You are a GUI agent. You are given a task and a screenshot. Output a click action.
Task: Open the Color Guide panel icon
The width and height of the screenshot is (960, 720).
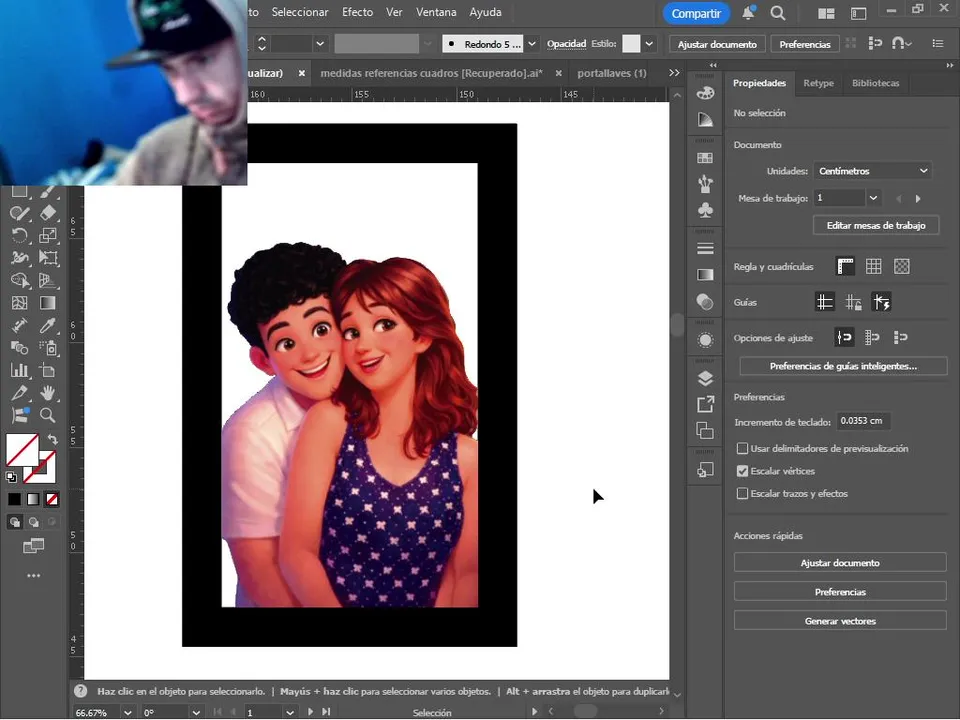point(705,119)
